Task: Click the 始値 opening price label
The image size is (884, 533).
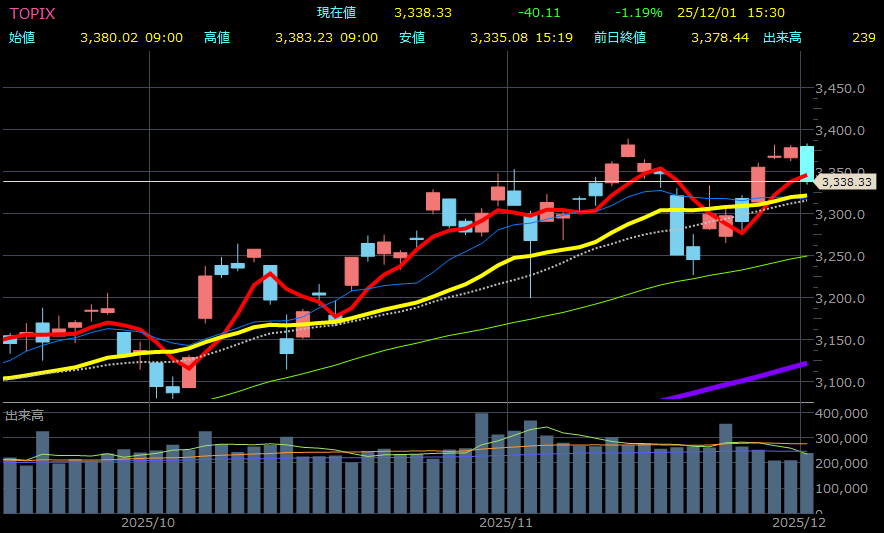Action: pos(22,38)
